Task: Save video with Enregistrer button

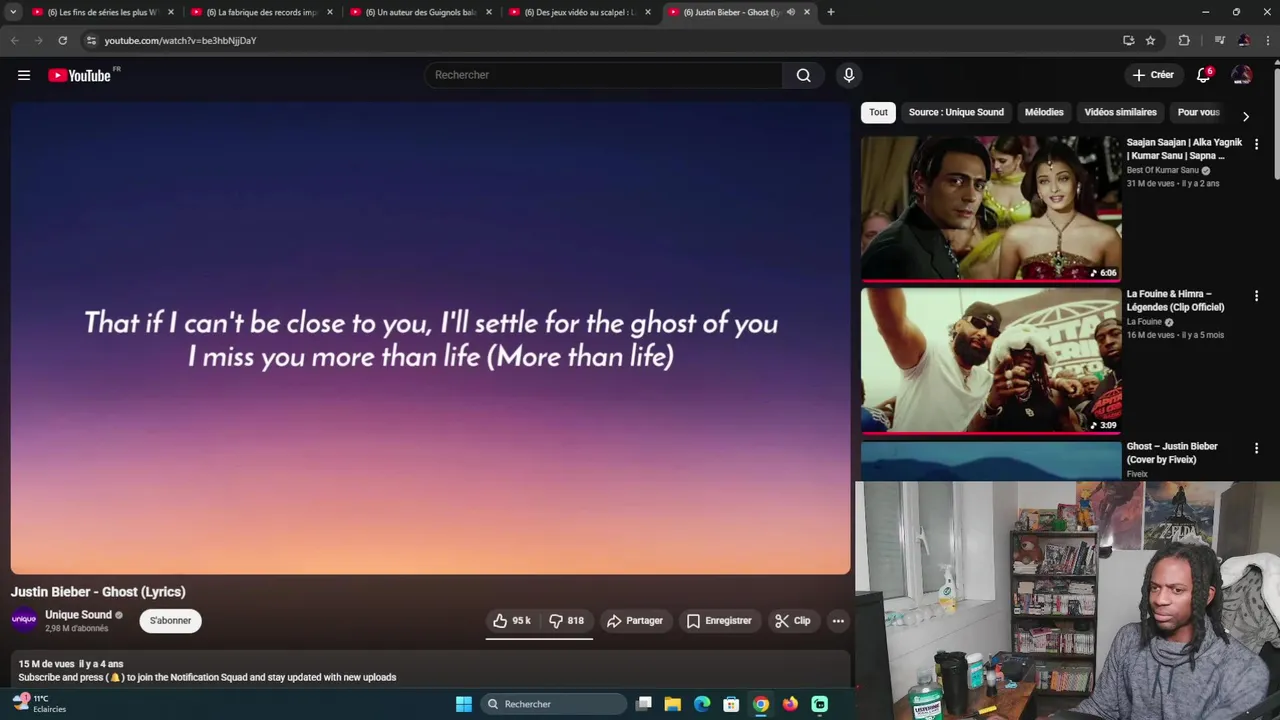Action: tap(719, 621)
